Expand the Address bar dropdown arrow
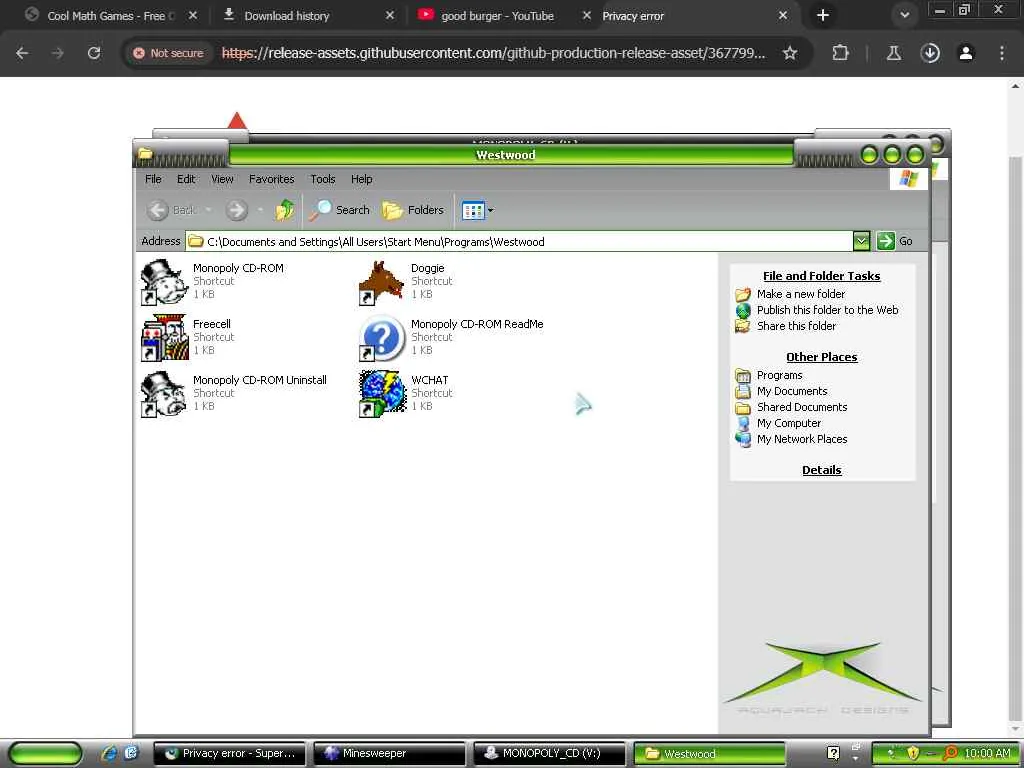1024x768 pixels. point(861,241)
